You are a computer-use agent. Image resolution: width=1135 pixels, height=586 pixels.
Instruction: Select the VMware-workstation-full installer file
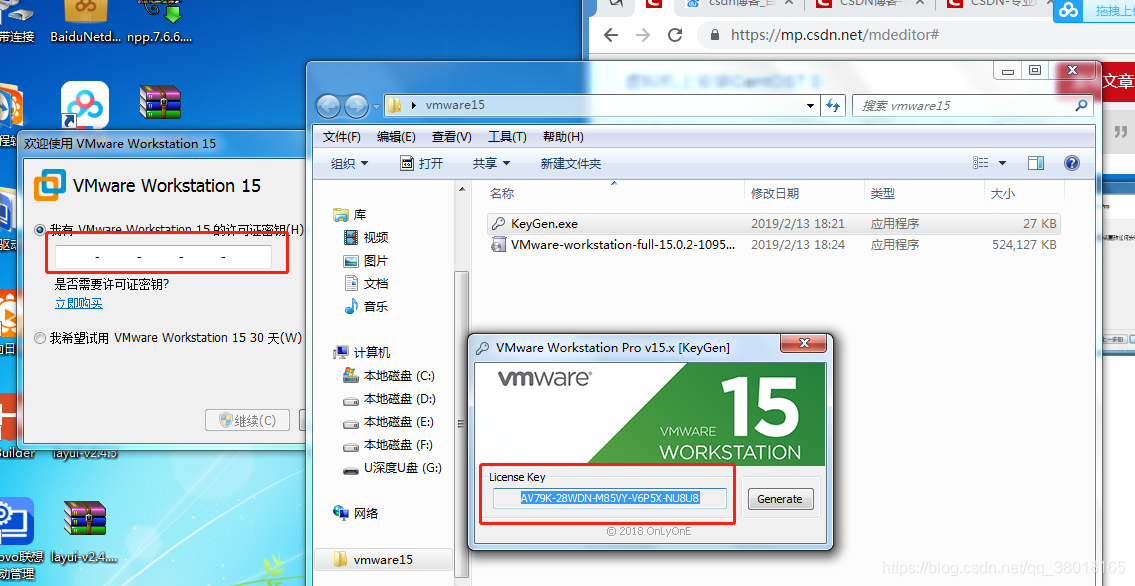click(773, 245)
